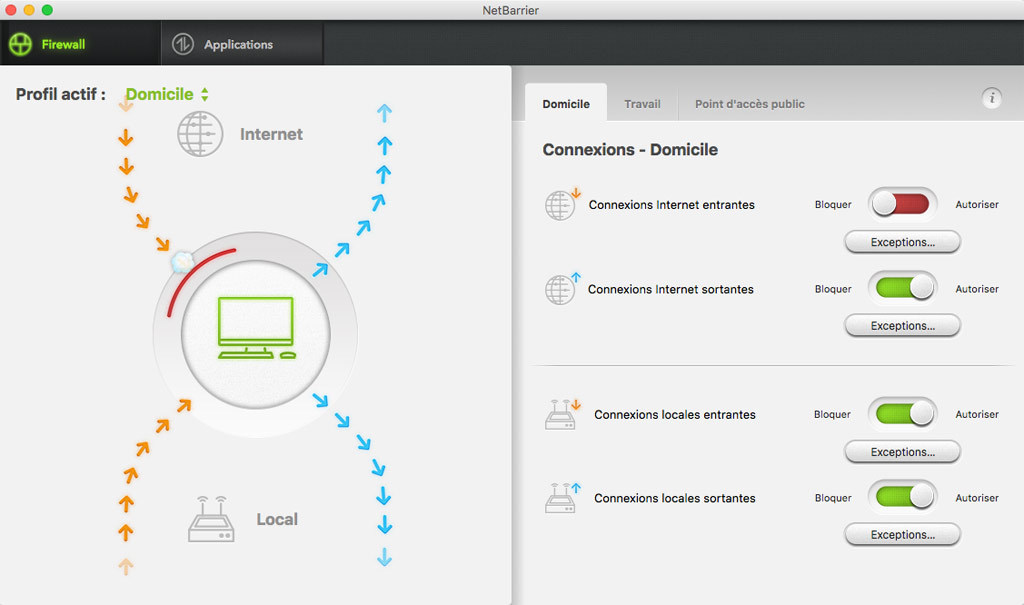Click the outgoing local router icon
The width and height of the screenshot is (1024, 605).
pyautogui.click(x=562, y=498)
